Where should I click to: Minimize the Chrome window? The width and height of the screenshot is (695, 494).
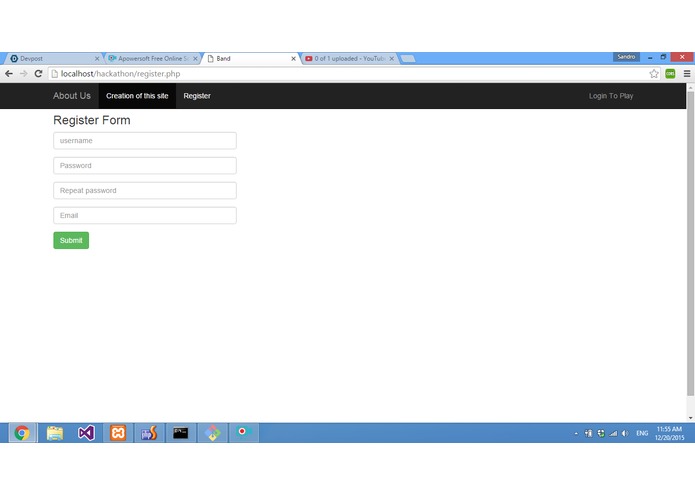[650, 57]
